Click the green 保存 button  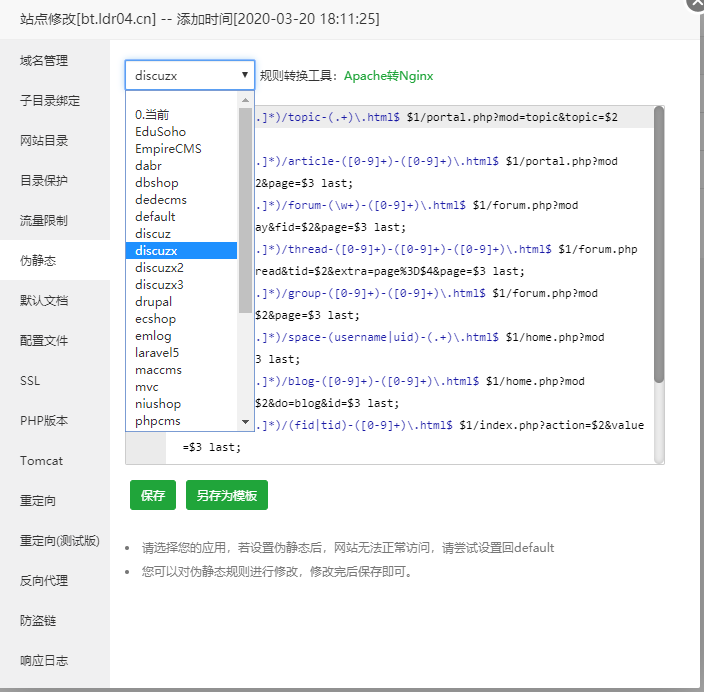(x=153, y=495)
